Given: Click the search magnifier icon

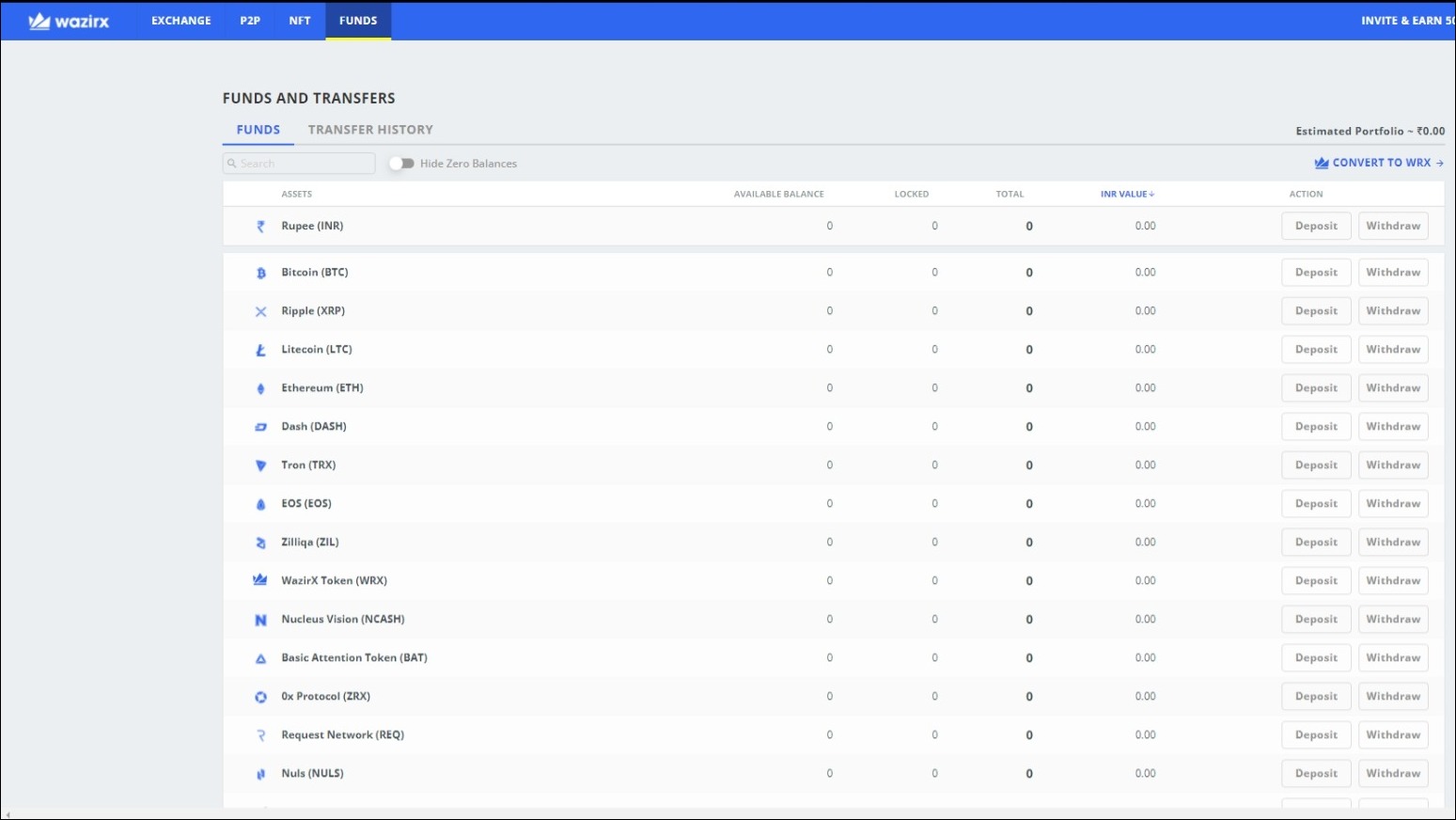Looking at the screenshot, I should (x=232, y=164).
